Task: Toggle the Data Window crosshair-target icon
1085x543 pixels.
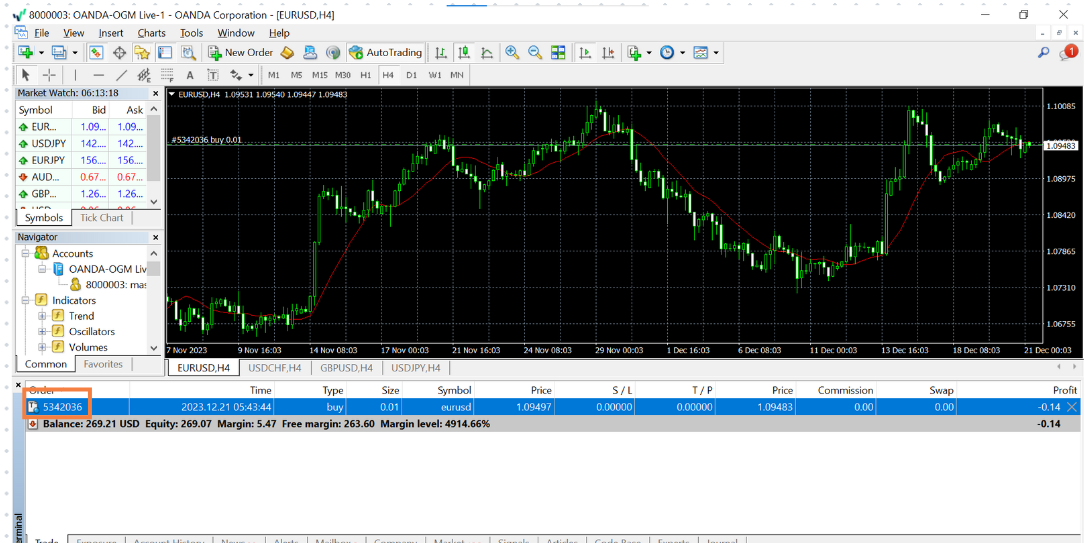Action: tap(119, 53)
